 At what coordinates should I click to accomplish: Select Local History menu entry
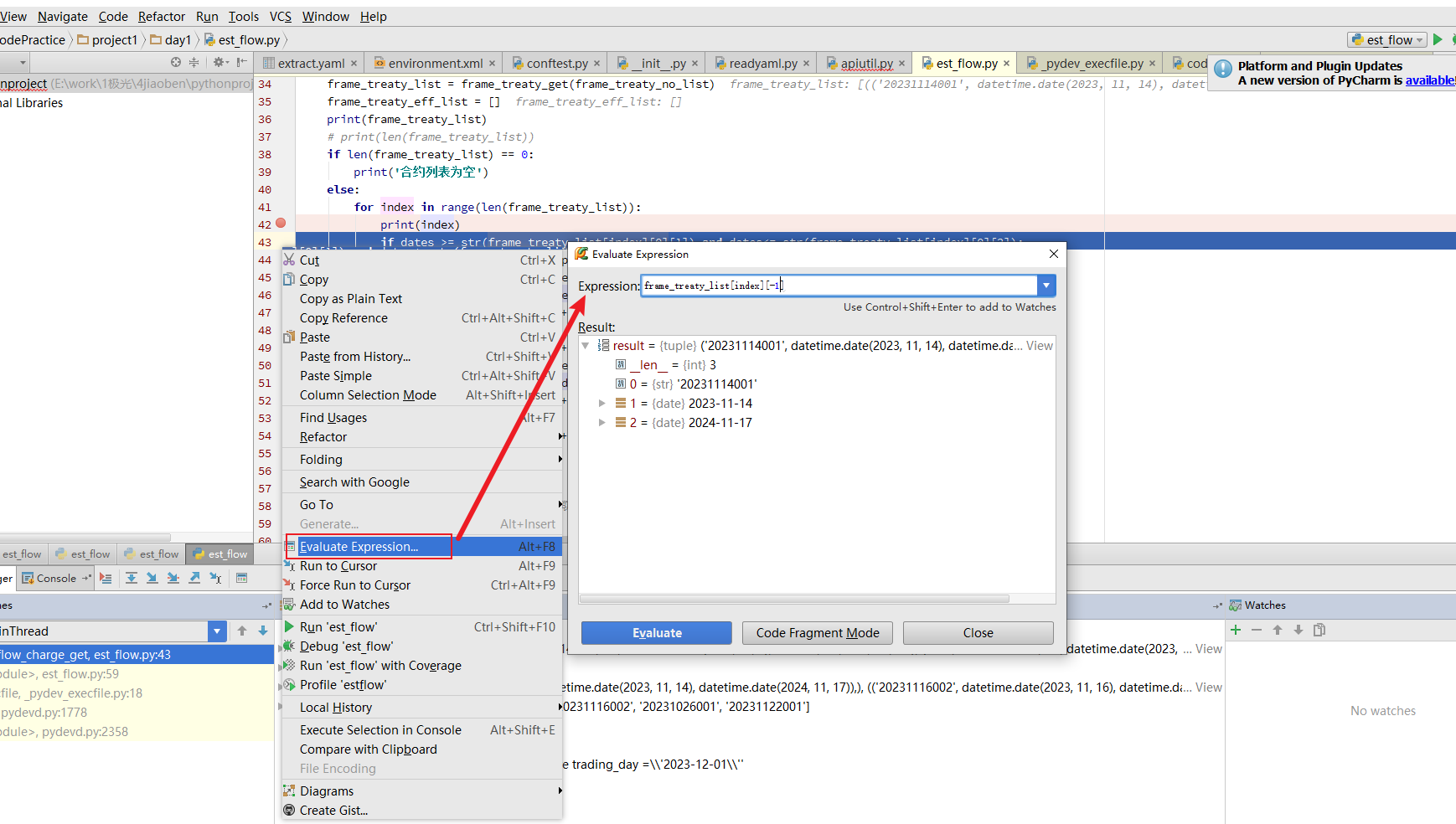[422, 708]
